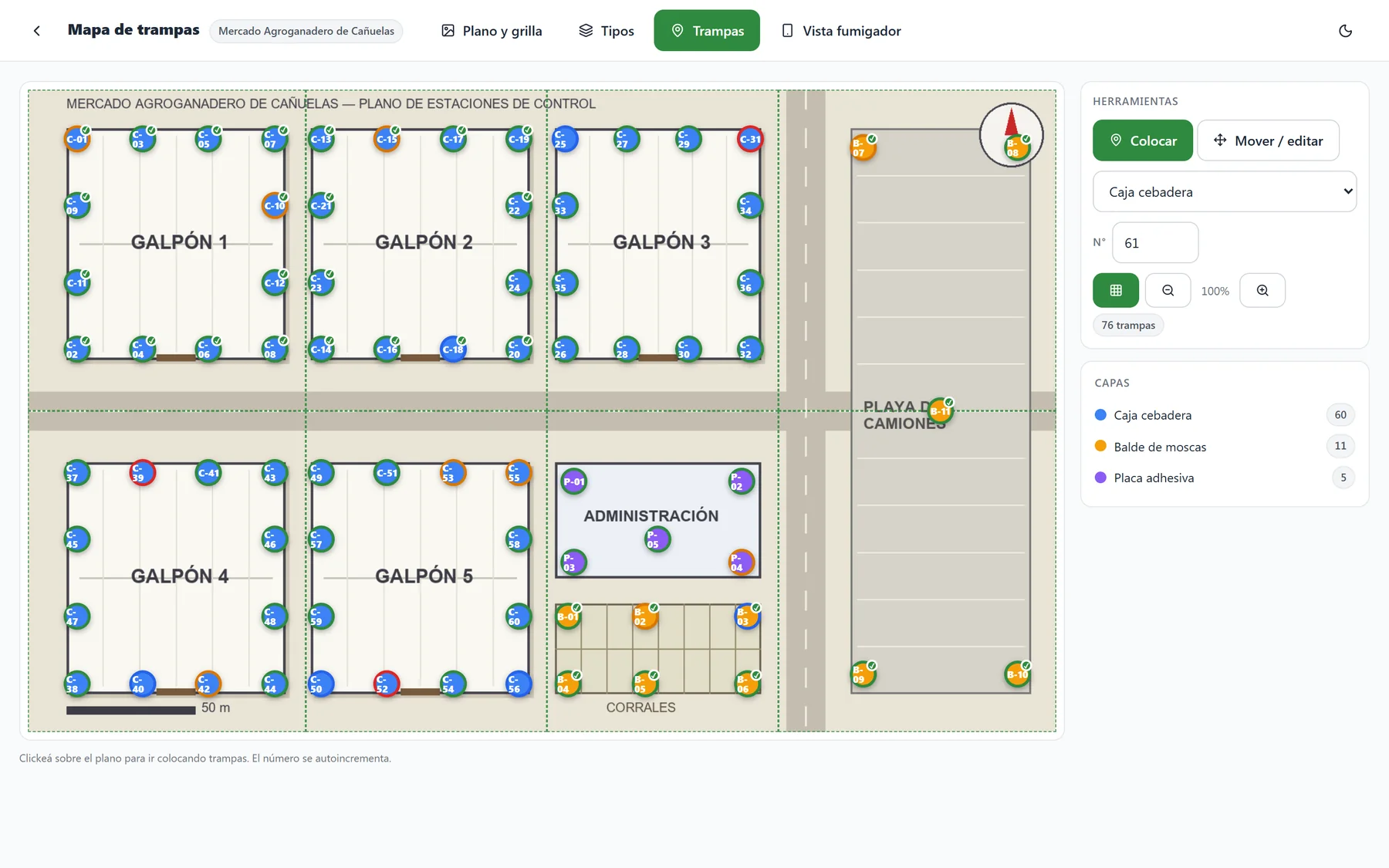Switch to the Tipos tab
This screenshot has width=1389, height=868.
click(606, 31)
